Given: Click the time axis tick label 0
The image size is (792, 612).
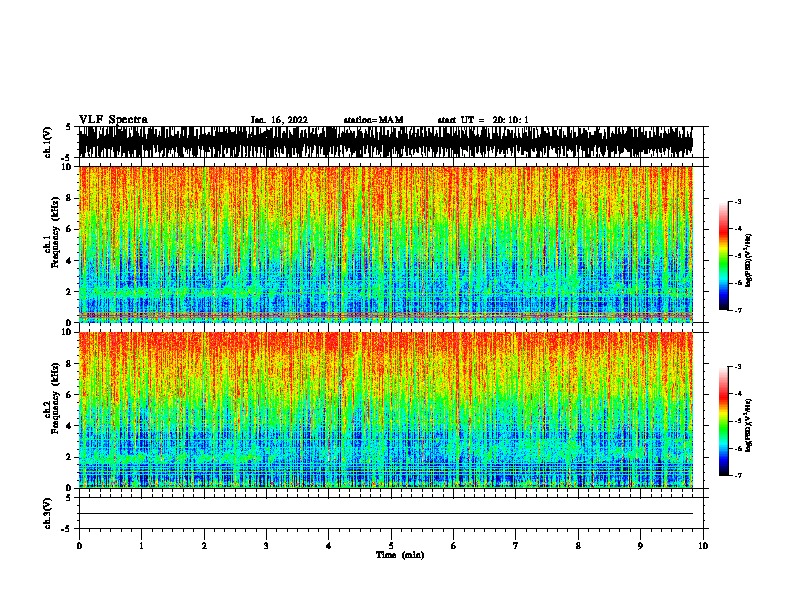Looking at the screenshot, I should tap(79, 546).
